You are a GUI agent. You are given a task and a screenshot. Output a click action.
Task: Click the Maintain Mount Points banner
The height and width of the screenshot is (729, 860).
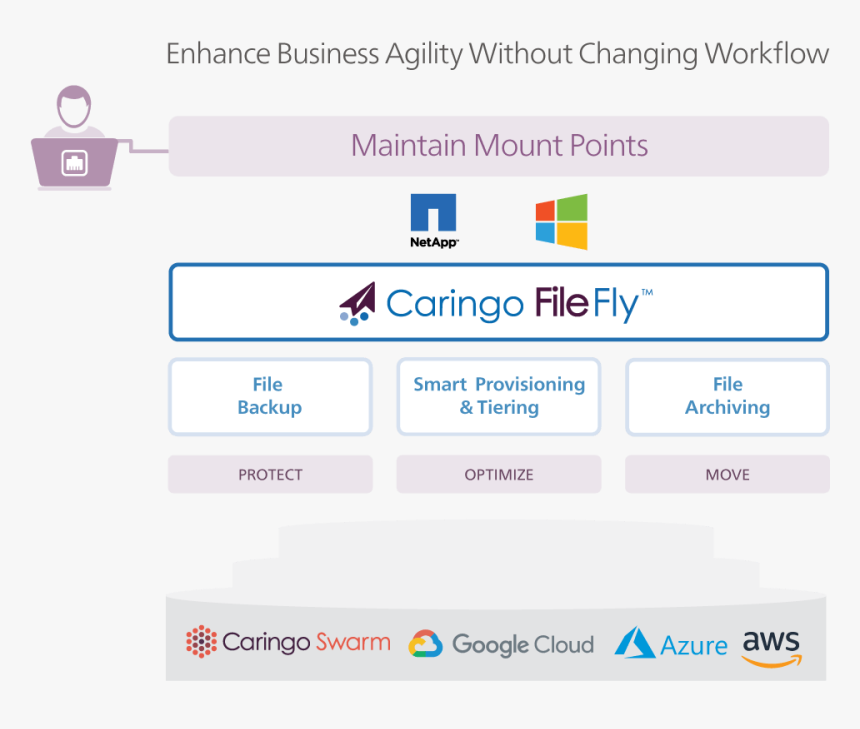499,146
